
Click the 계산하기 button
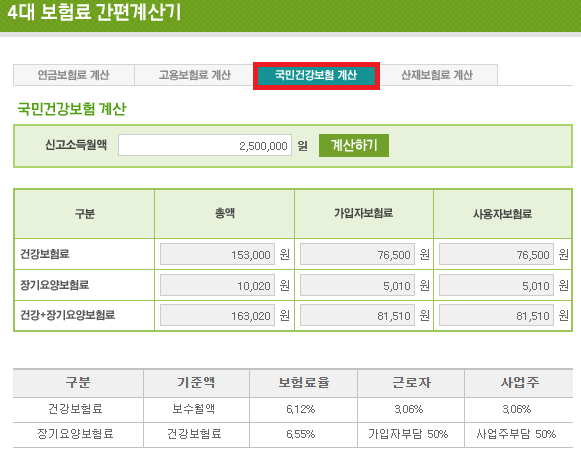point(354,145)
